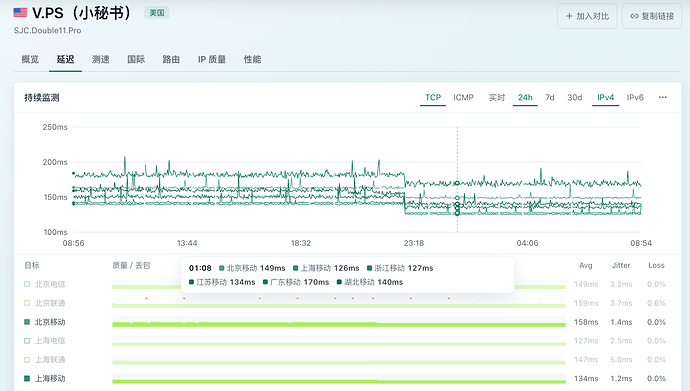Switch to IPv6 protocol
Viewport: 690px width, 391px height.
click(635, 97)
